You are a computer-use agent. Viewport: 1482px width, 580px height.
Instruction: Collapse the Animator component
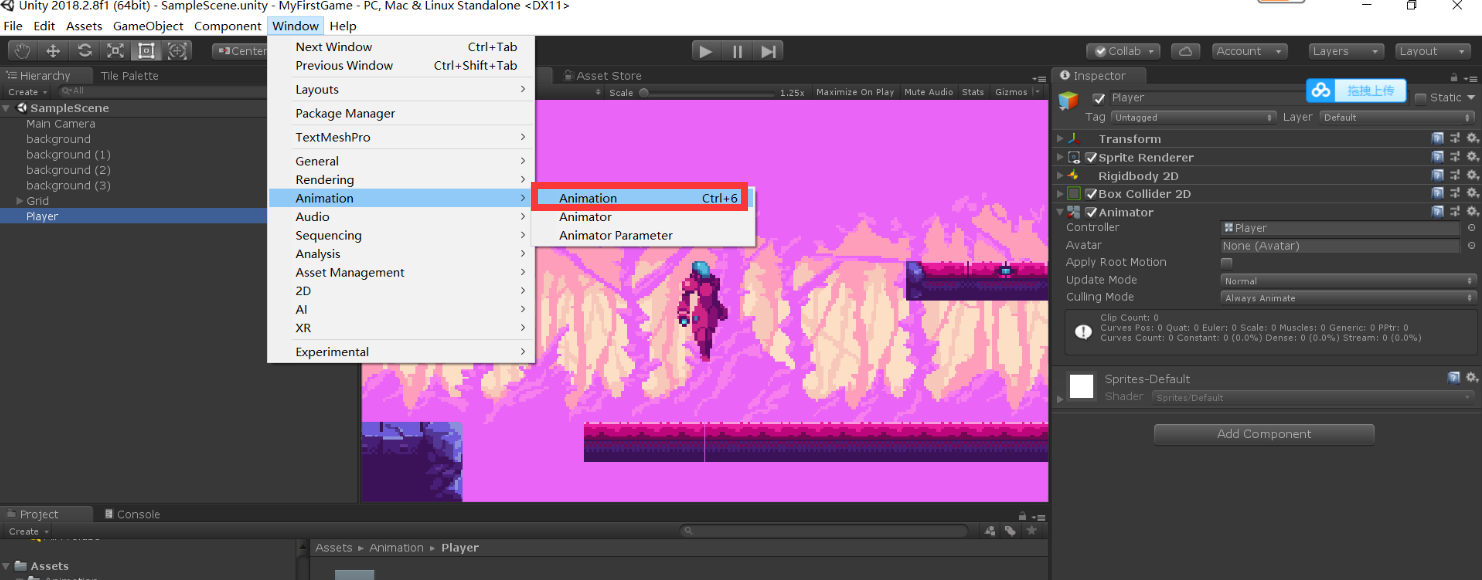tap(1059, 212)
